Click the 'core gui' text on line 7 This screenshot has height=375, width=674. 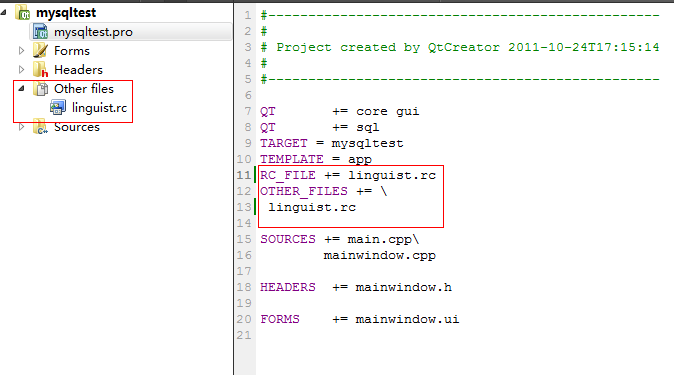387,112
